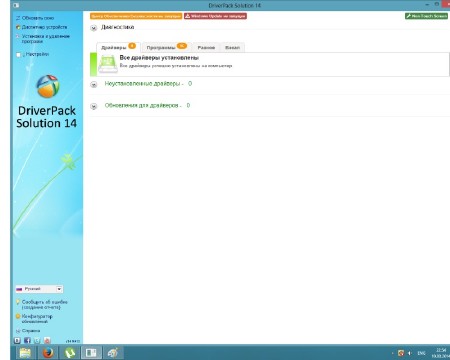Click the Сообщить об ошибке link

coord(45,304)
